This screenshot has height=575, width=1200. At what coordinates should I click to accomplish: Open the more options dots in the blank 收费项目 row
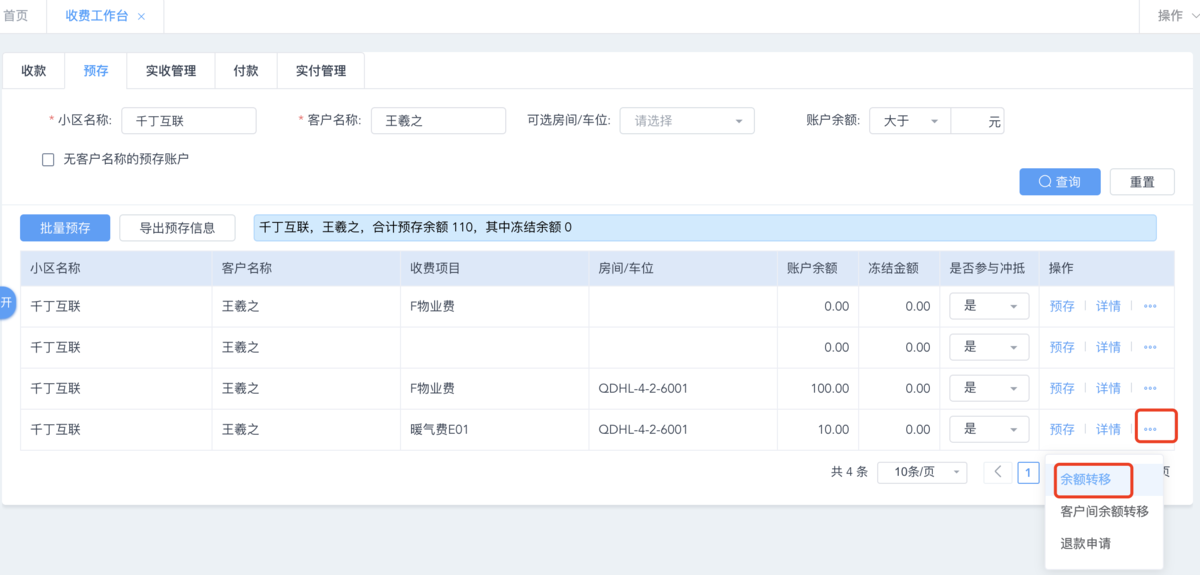(1150, 347)
